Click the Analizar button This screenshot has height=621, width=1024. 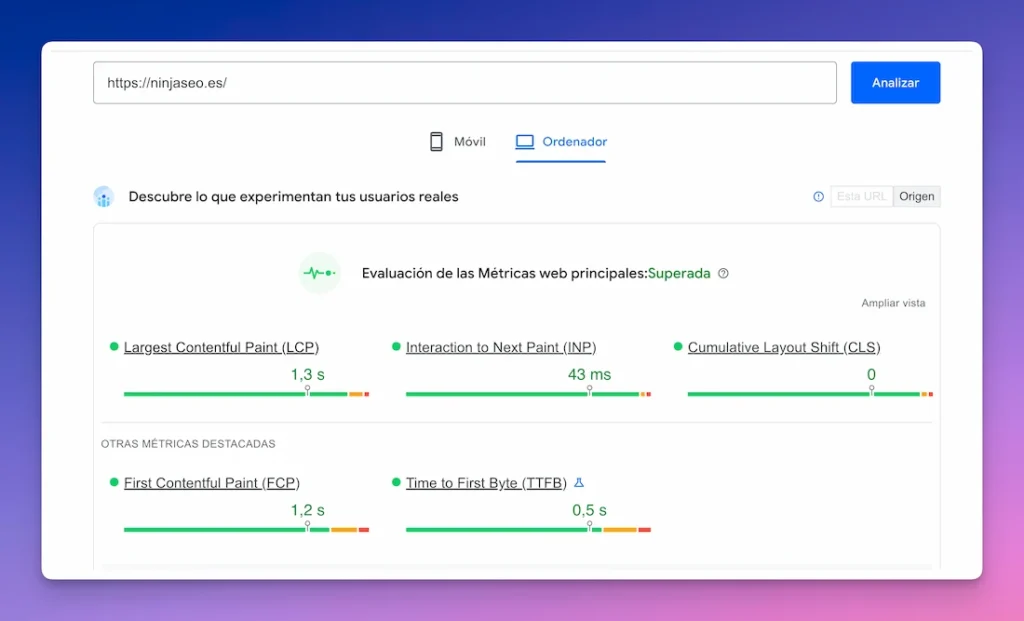895,83
